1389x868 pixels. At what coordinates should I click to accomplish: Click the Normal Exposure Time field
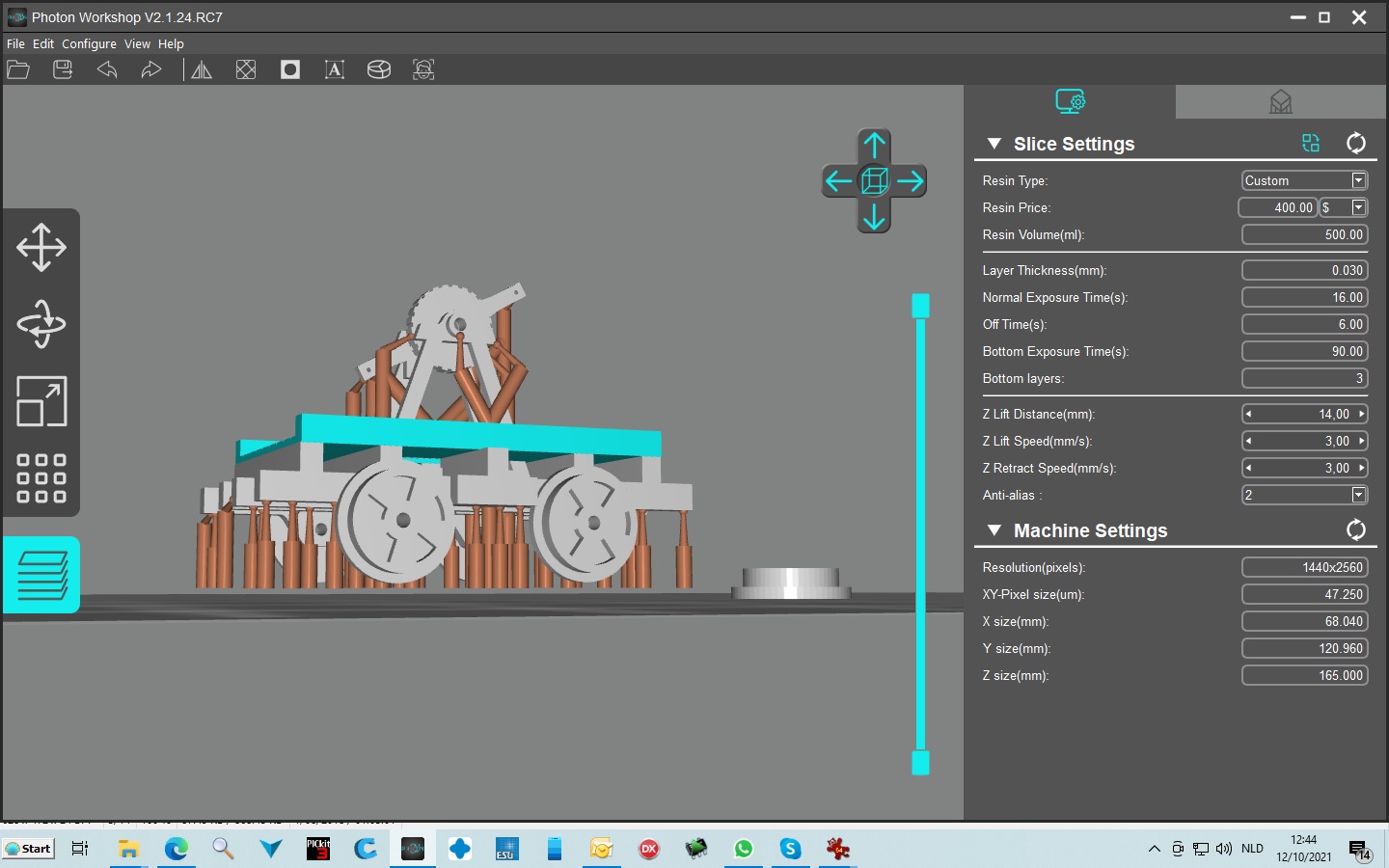1304,297
